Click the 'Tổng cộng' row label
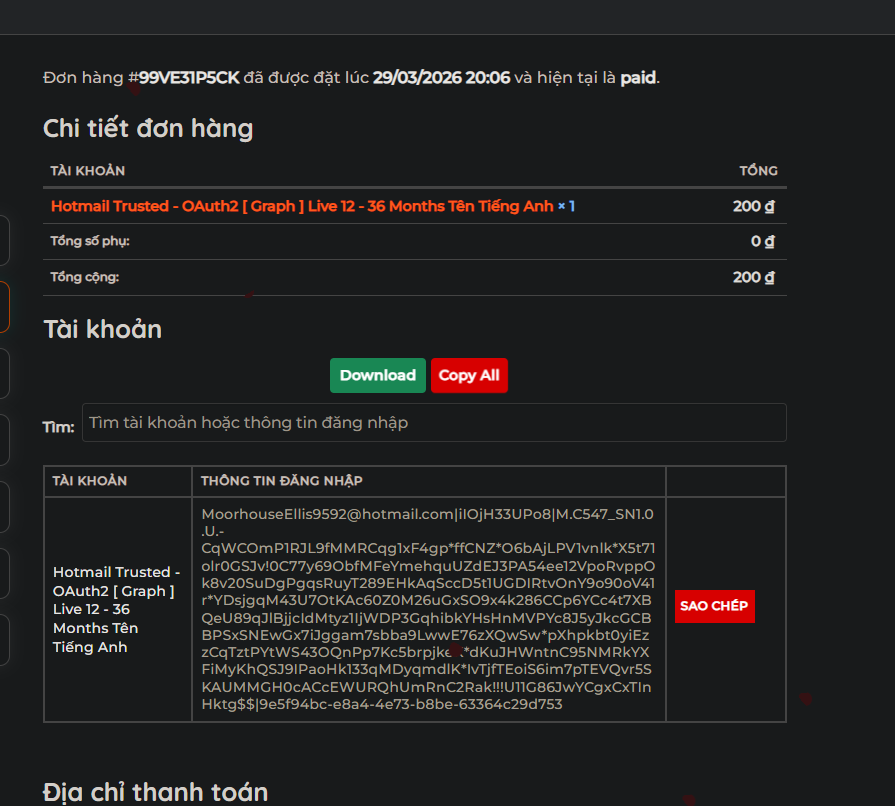The image size is (895, 806). (85, 277)
